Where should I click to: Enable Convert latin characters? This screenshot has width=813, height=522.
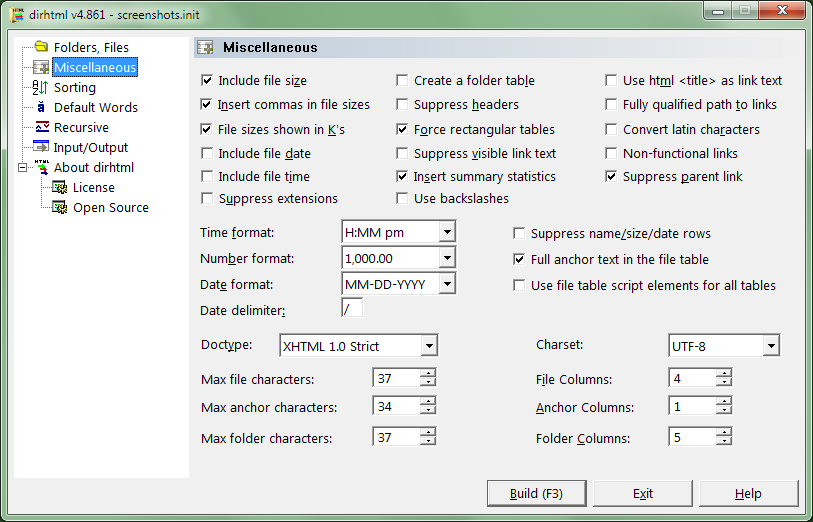pos(611,129)
